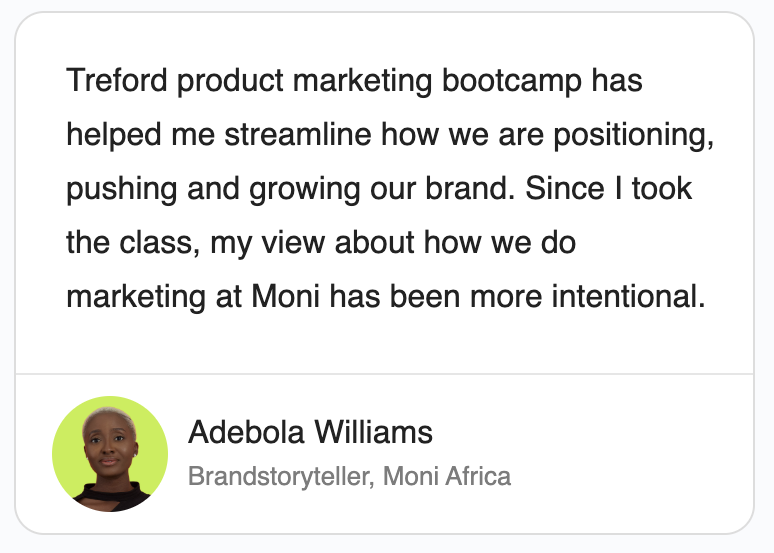Click the horizontal divider line above the author
Image resolution: width=774 pixels, height=553 pixels.
pyautogui.click(x=385, y=374)
